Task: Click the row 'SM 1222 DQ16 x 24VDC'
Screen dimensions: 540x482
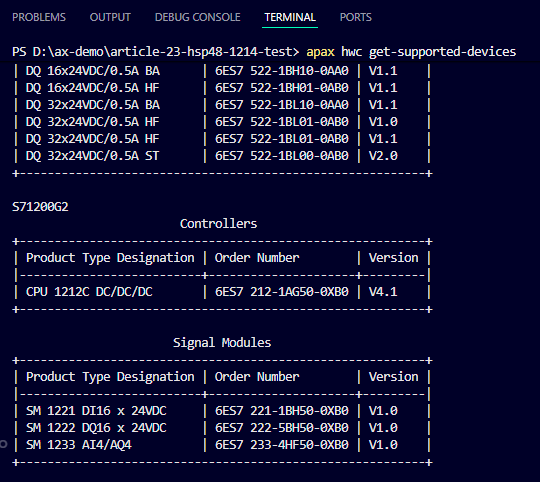Action: point(222,428)
